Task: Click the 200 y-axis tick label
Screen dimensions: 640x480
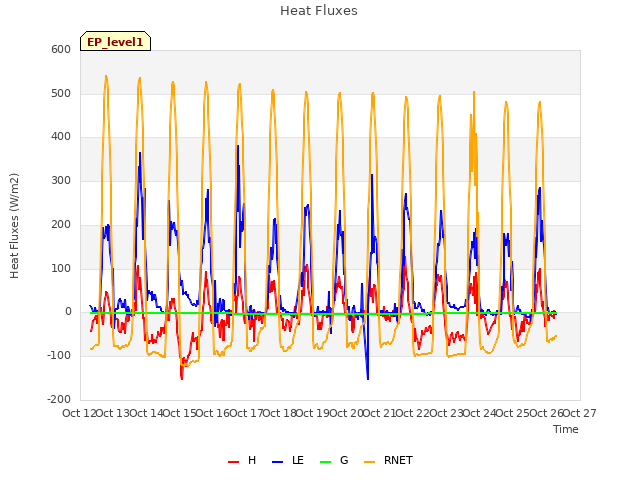Action: click(61, 224)
